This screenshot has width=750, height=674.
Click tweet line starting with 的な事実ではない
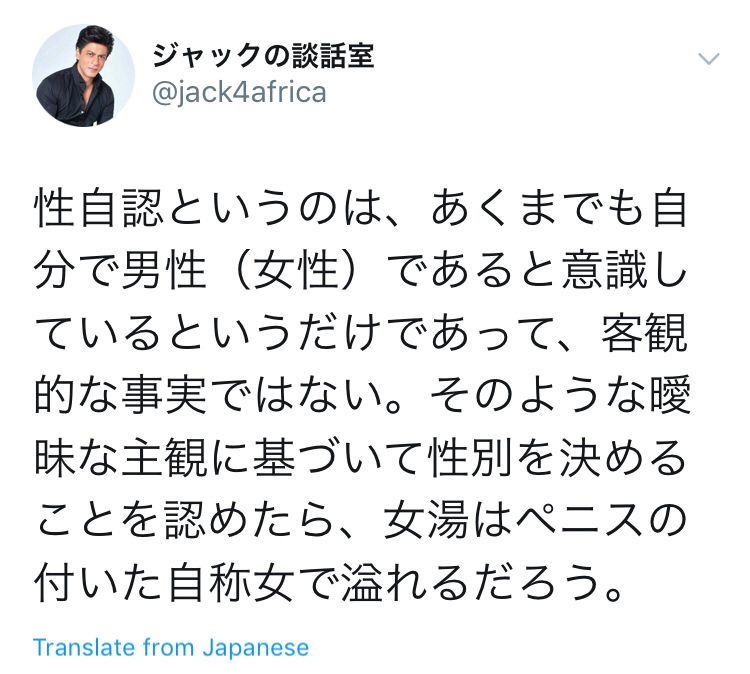(x=362, y=395)
